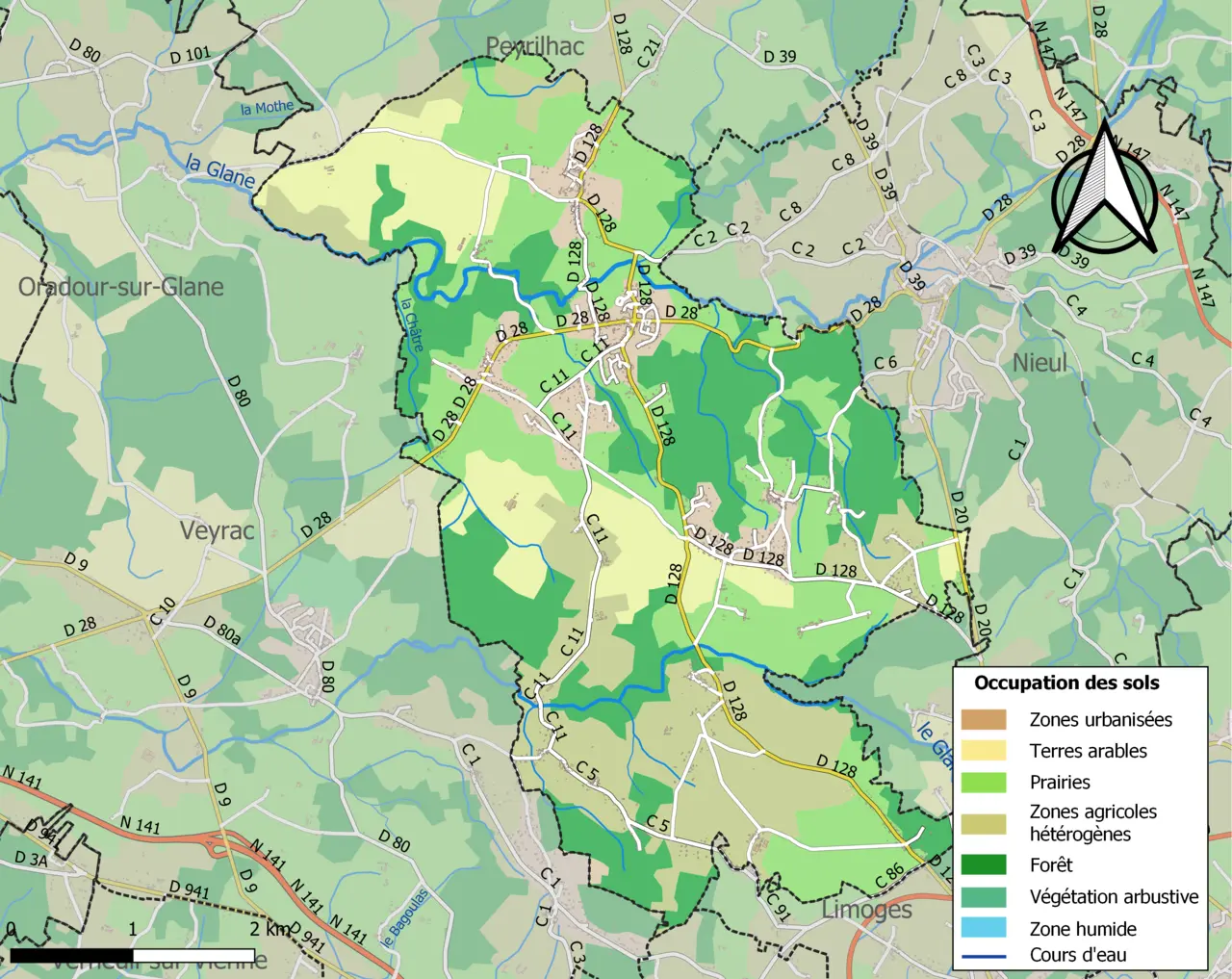Click the 'Veyrac' commune label
Image resolution: width=1232 pixels, height=979 pixels.
[217, 530]
